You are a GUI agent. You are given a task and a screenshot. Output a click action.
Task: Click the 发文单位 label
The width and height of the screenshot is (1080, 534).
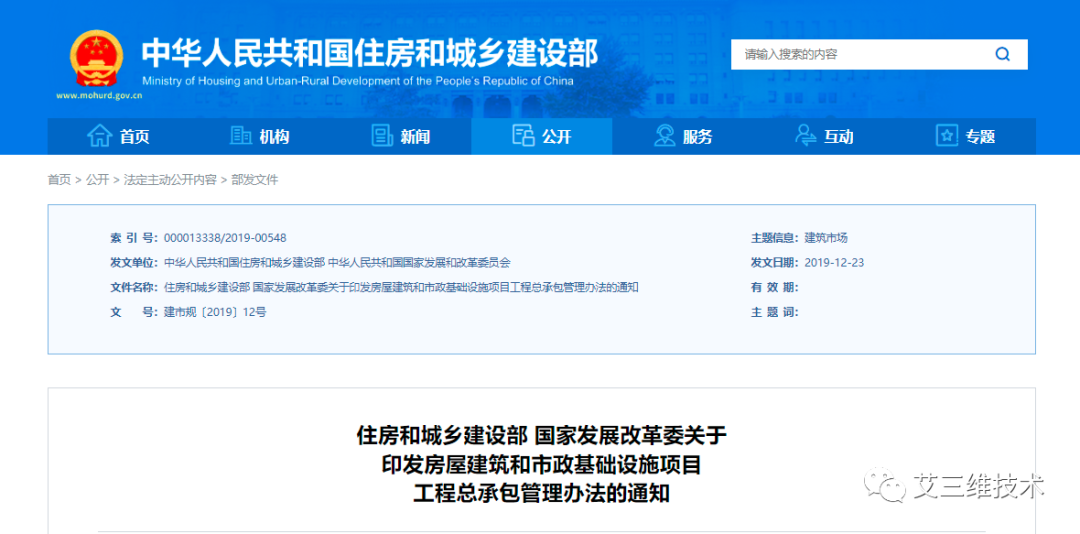click(x=134, y=263)
